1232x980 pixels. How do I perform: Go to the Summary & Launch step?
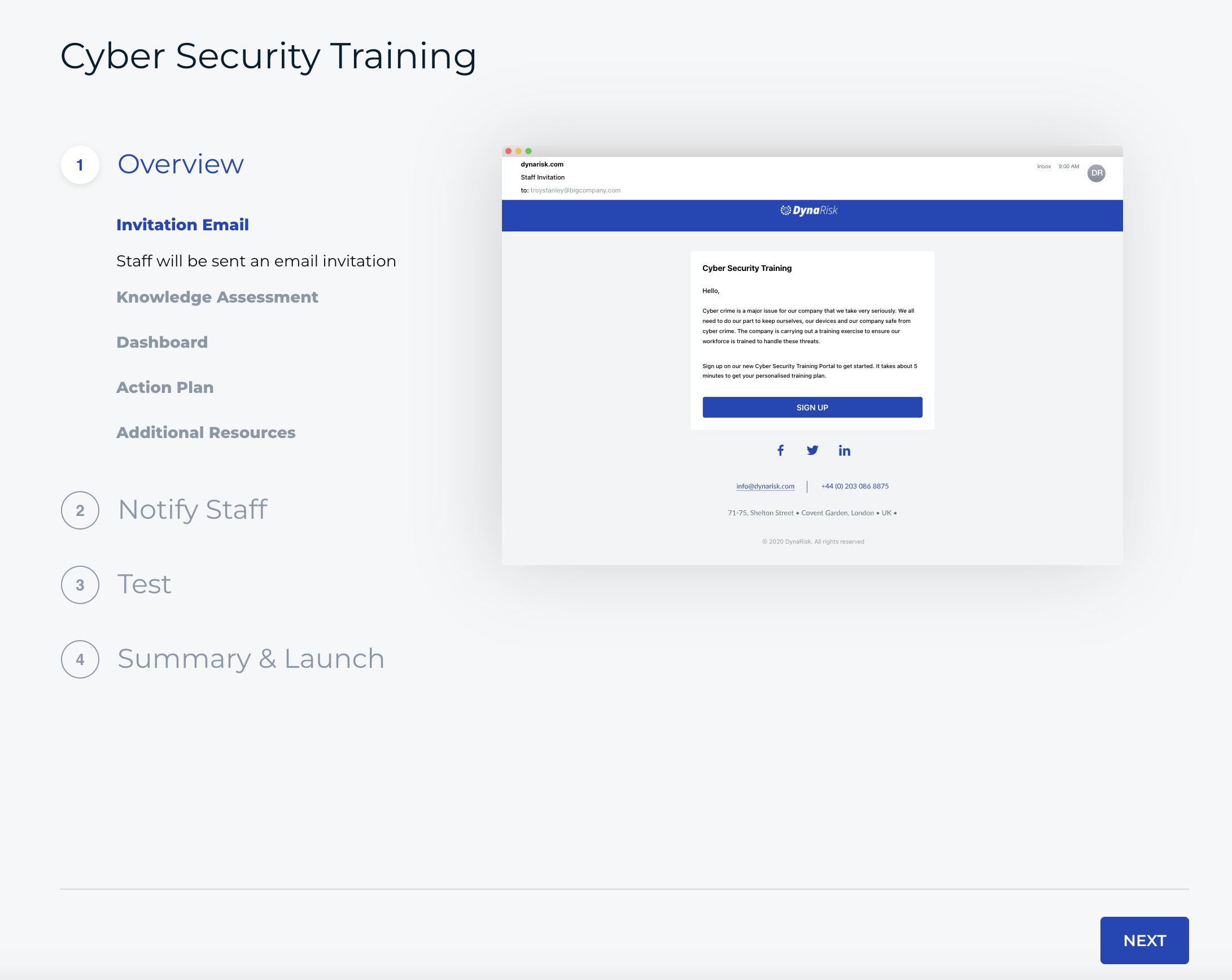point(251,659)
